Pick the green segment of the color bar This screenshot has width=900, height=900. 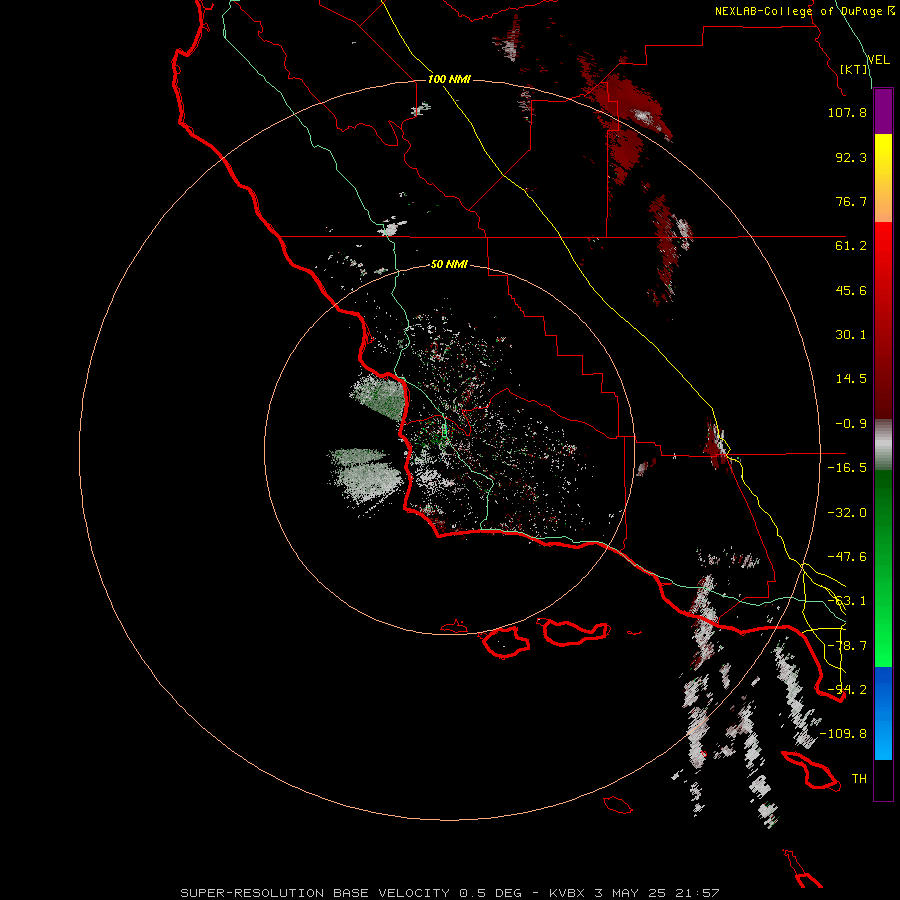click(883, 568)
